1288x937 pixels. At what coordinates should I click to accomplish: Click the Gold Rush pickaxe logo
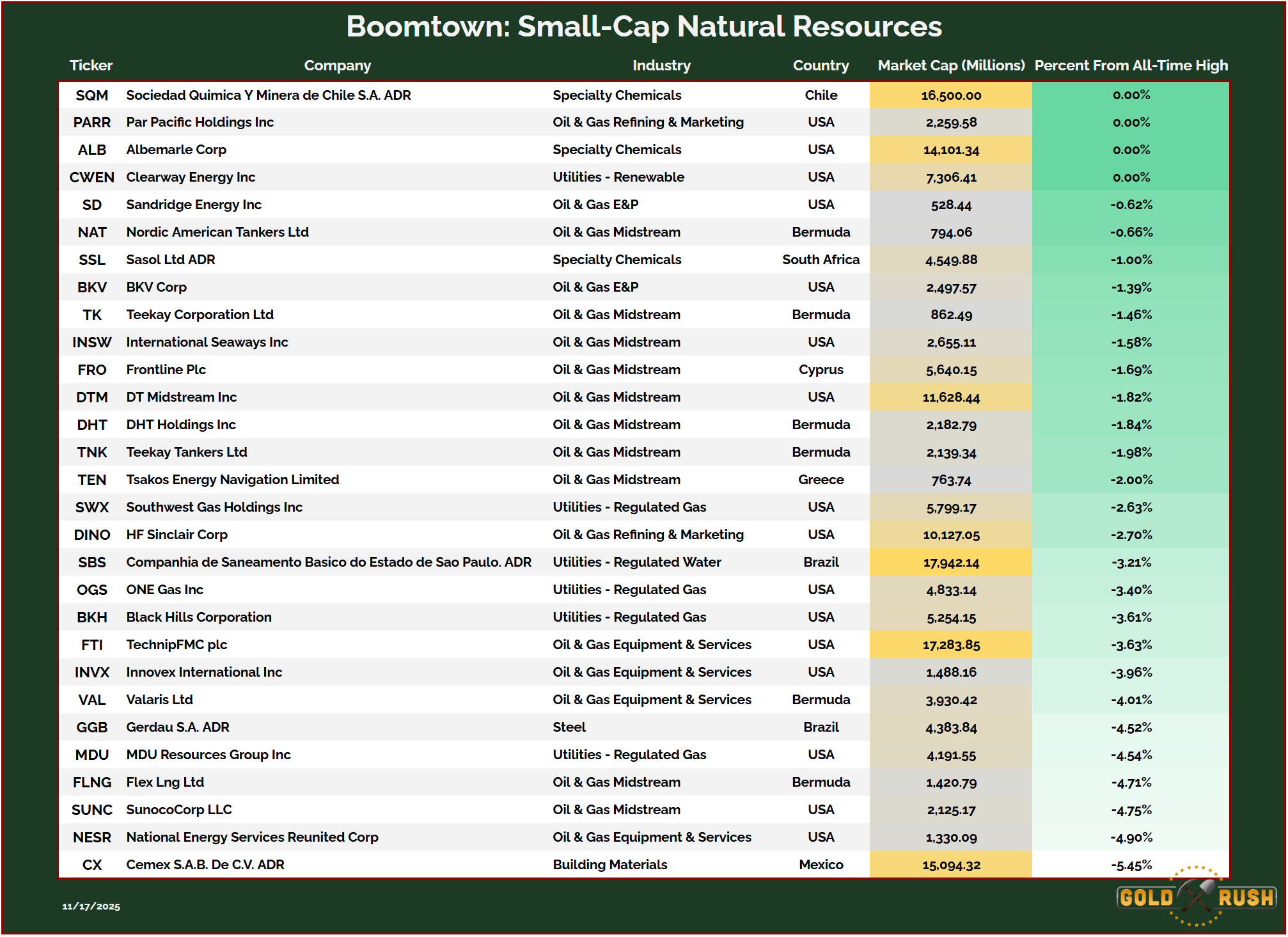1195,897
